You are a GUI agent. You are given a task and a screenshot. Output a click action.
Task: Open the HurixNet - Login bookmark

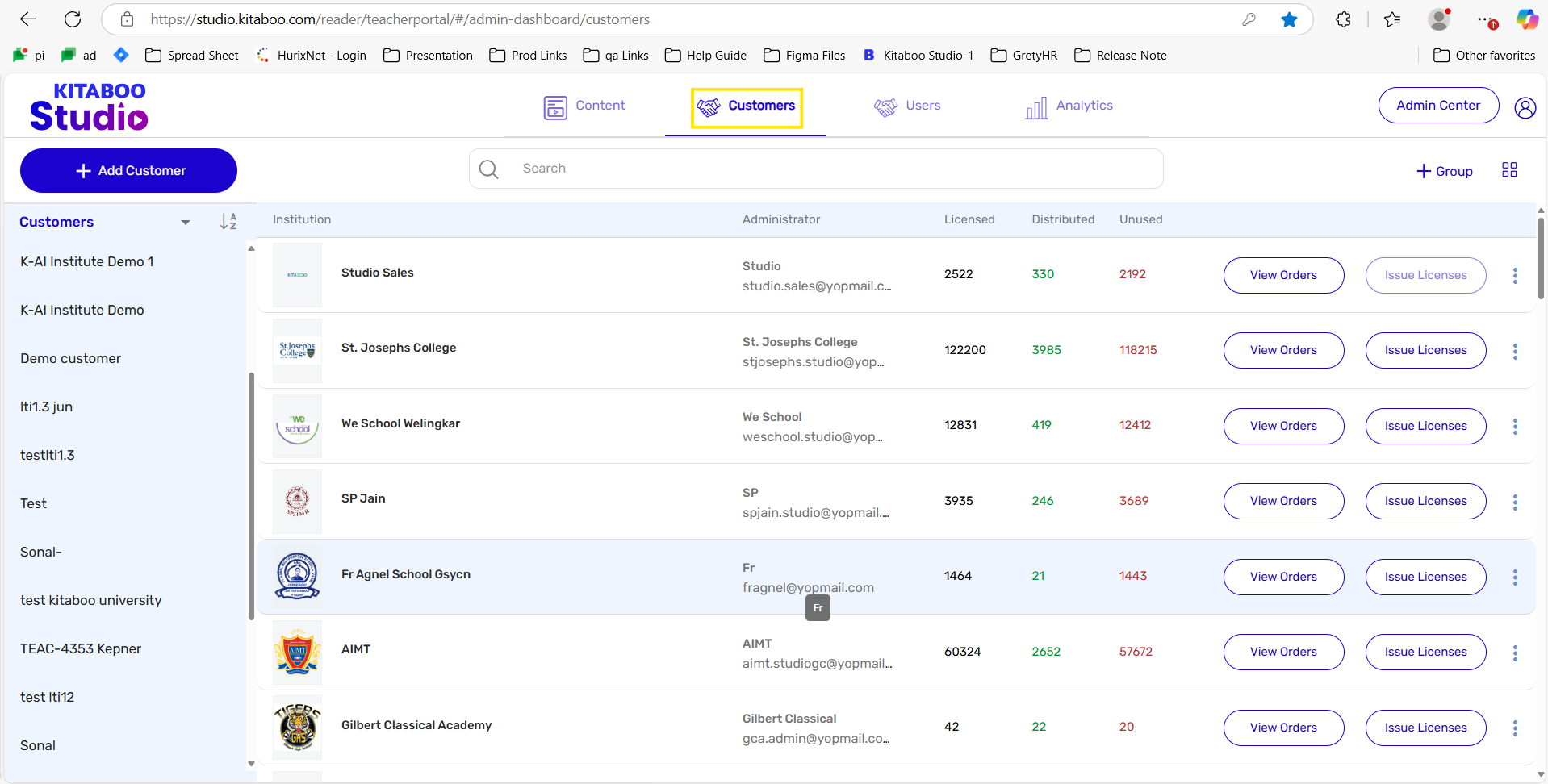[311, 55]
